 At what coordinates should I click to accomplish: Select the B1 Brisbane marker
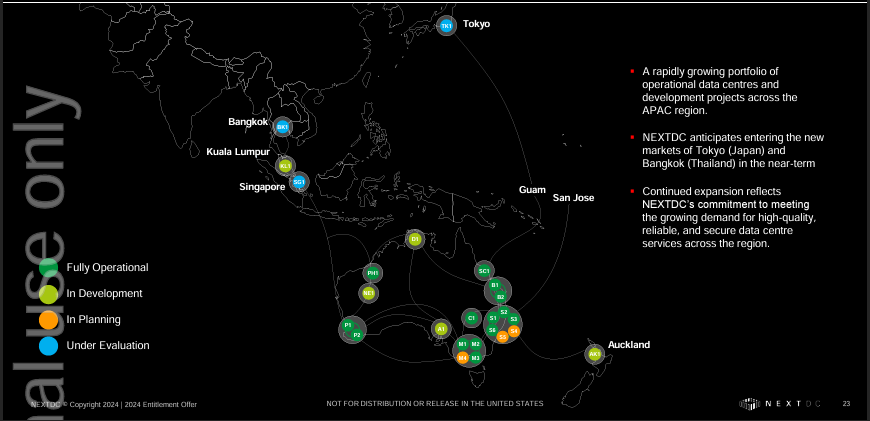pyautogui.click(x=494, y=285)
